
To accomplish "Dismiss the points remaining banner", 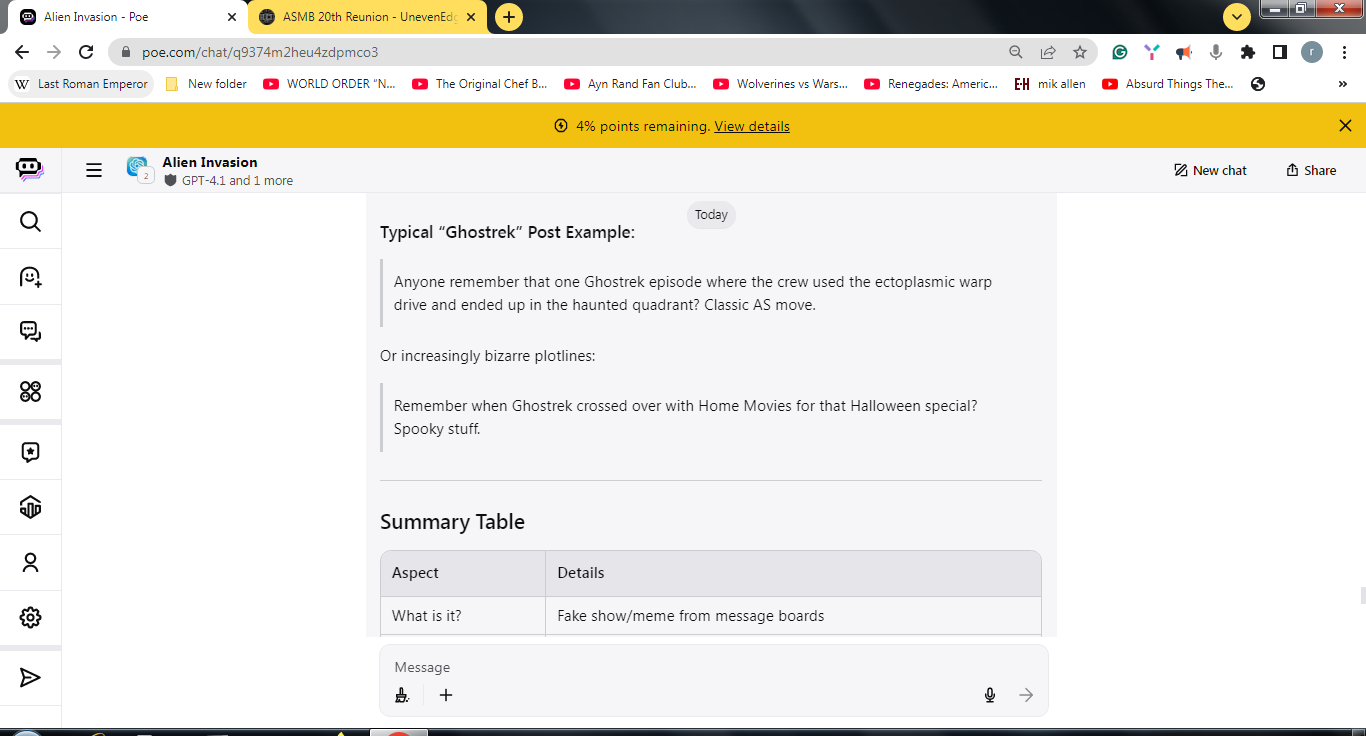I will pyautogui.click(x=1345, y=125).
